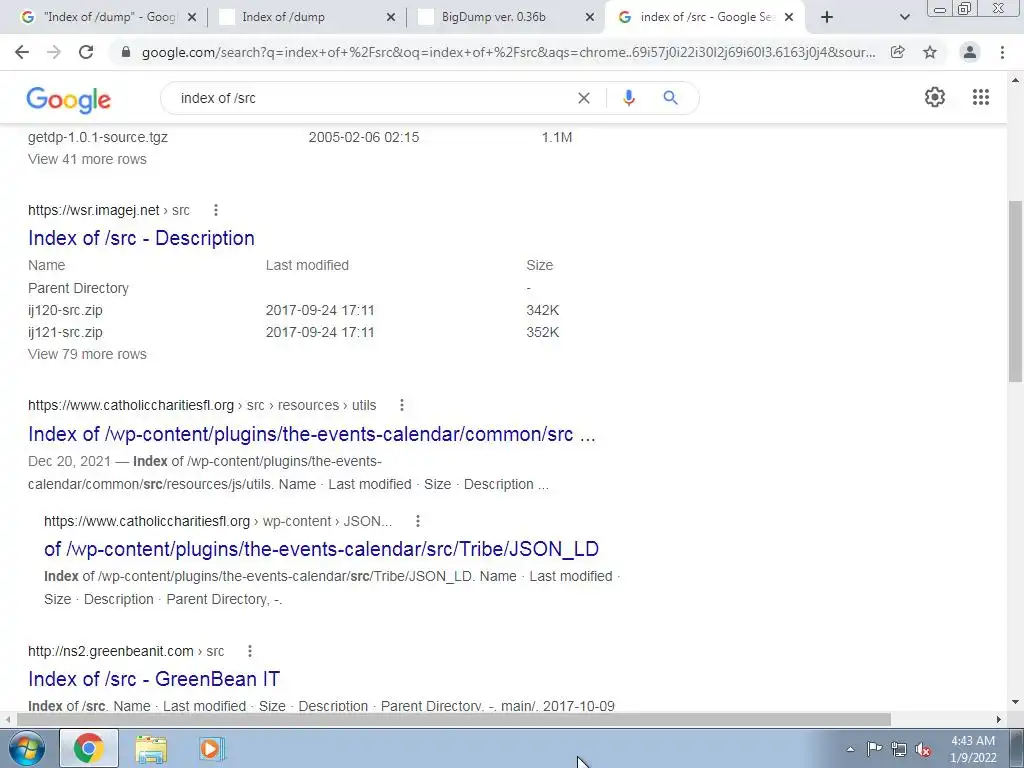Switch to the Index of /dump tab
This screenshot has width=1024, height=768.
(283, 17)
